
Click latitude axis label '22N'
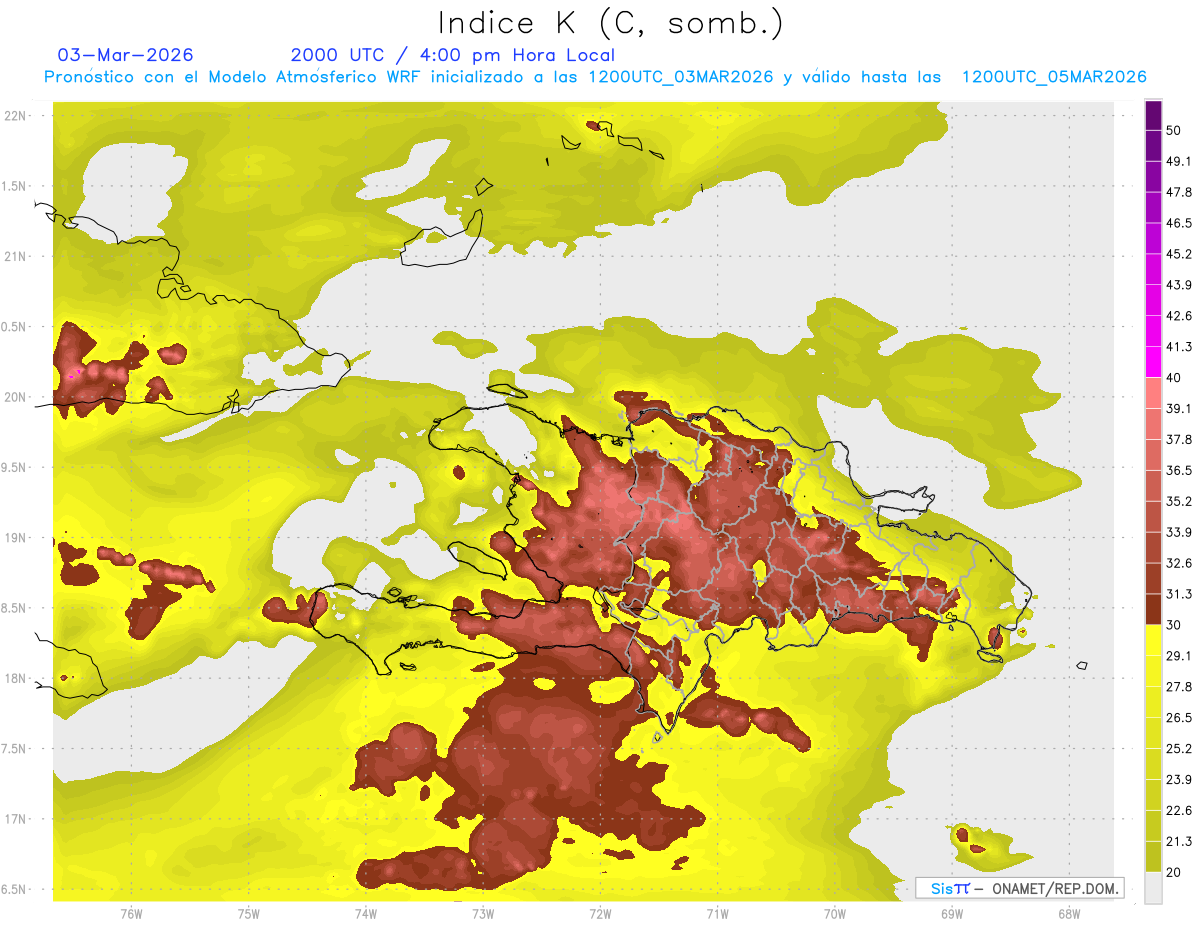[x=15, y=115]
